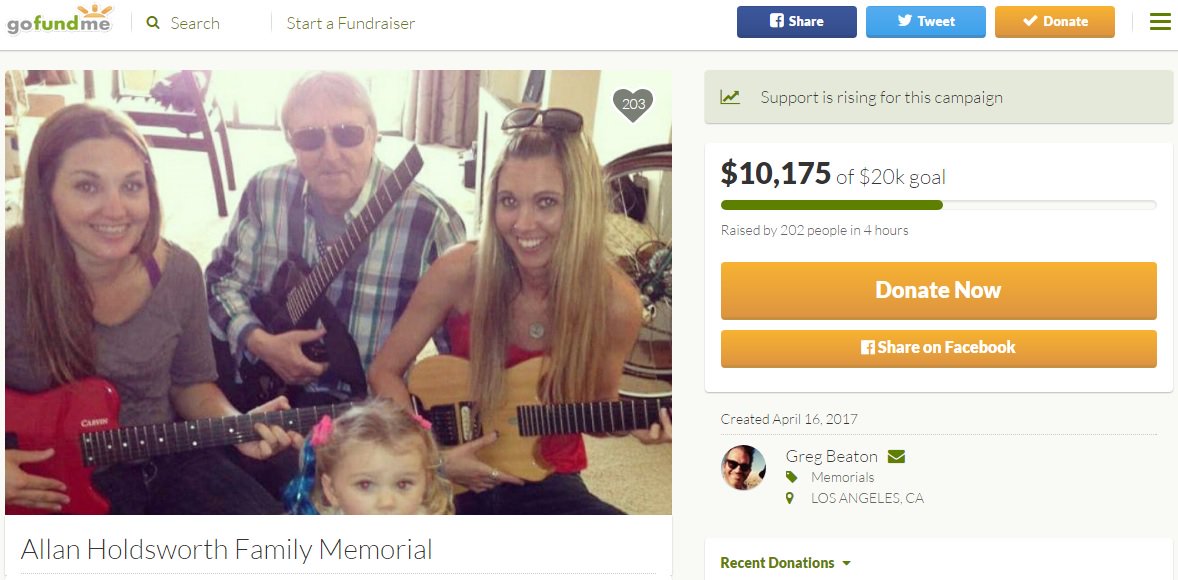Viewport: 1178px width, 580px height.
Task: Click Greg Beaton's profile picture
Action: click(x=743, y=467)
